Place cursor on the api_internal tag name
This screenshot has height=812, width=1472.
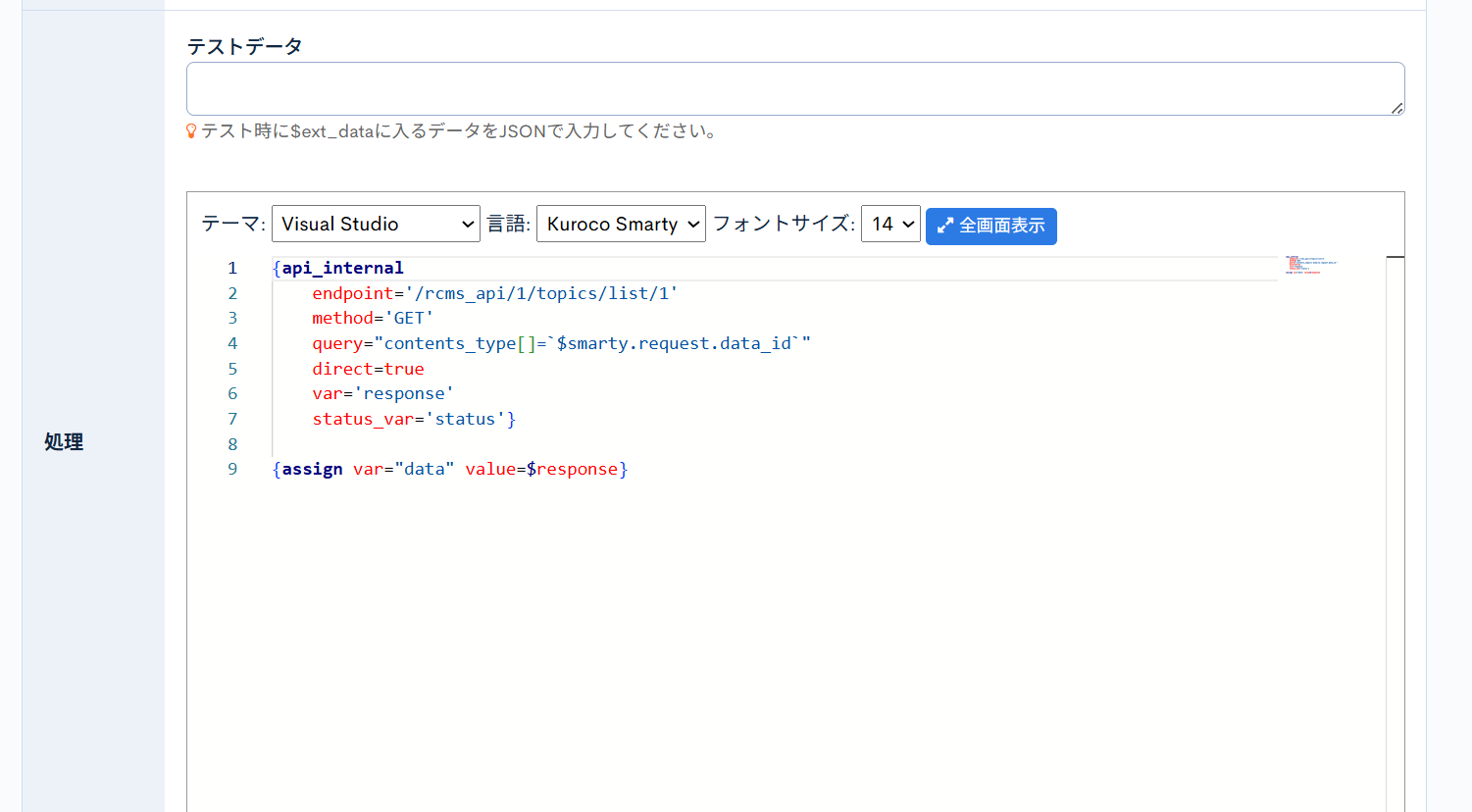(342, 268)
